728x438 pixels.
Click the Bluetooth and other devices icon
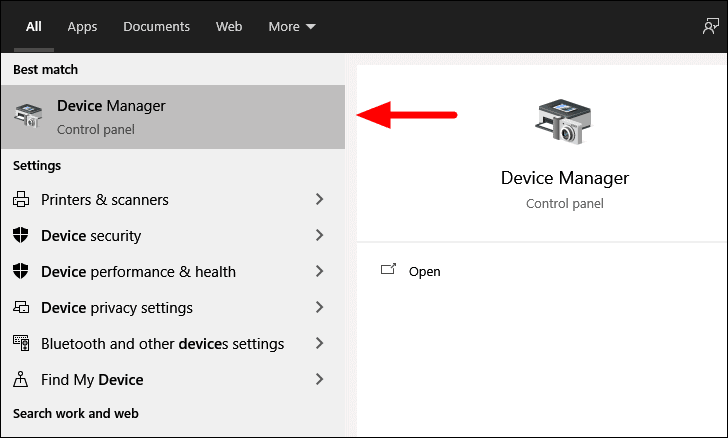pos(21,343)
